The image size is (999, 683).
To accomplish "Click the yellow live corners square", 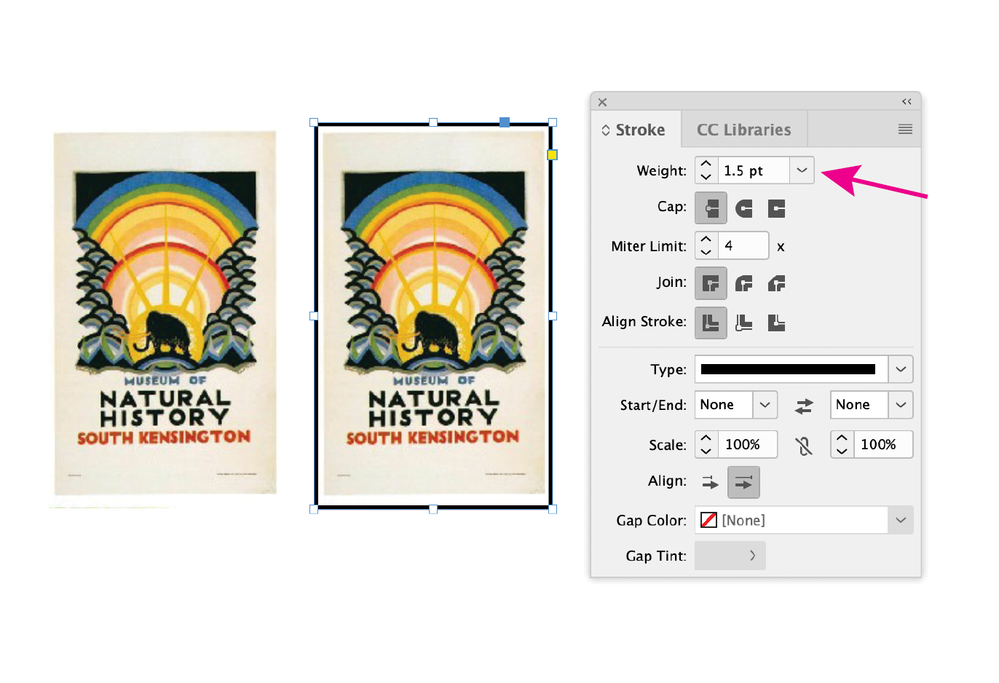I will pos(552,155).
